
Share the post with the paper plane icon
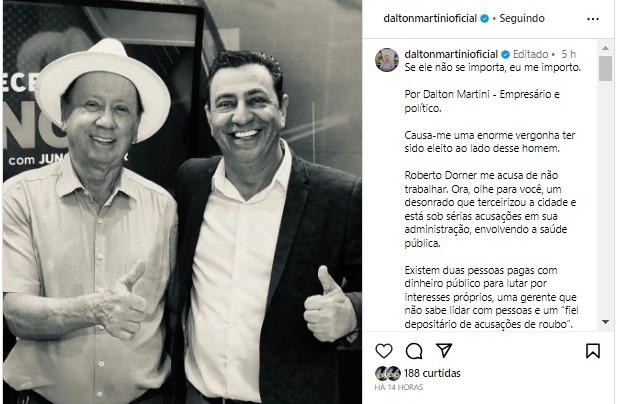[444, 350]
